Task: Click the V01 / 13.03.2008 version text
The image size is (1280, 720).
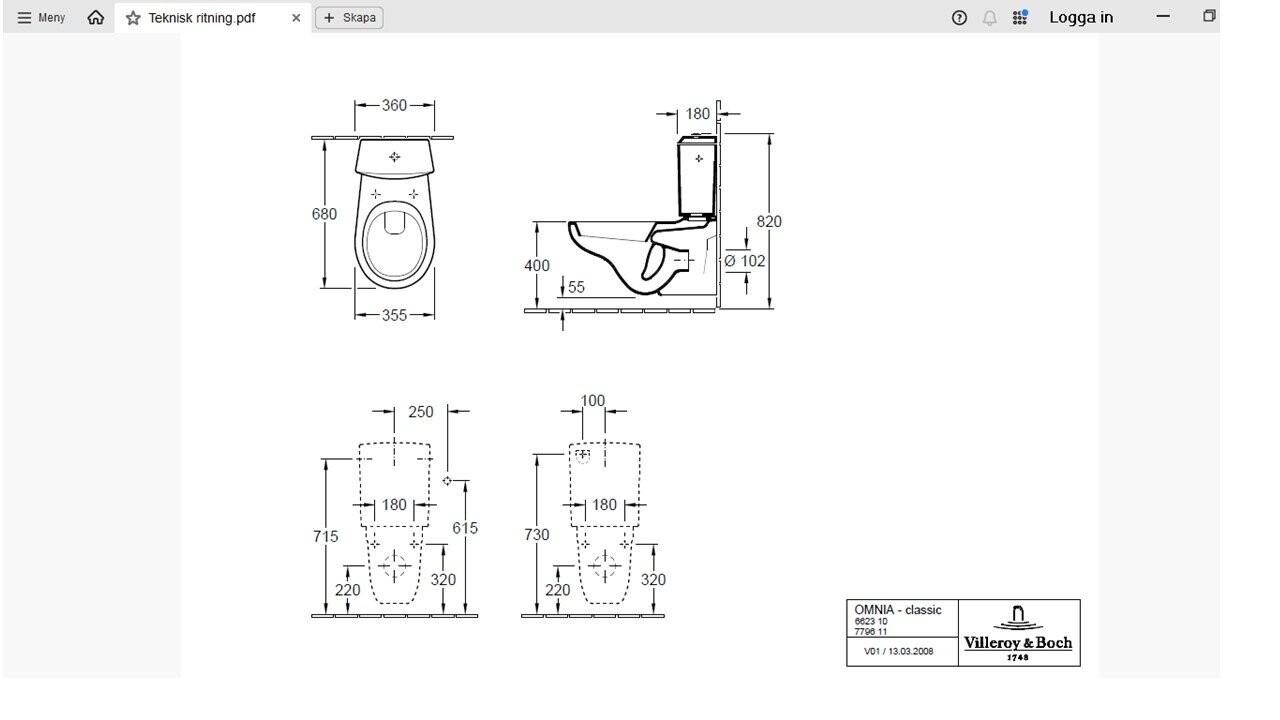Action: (898, 651)
